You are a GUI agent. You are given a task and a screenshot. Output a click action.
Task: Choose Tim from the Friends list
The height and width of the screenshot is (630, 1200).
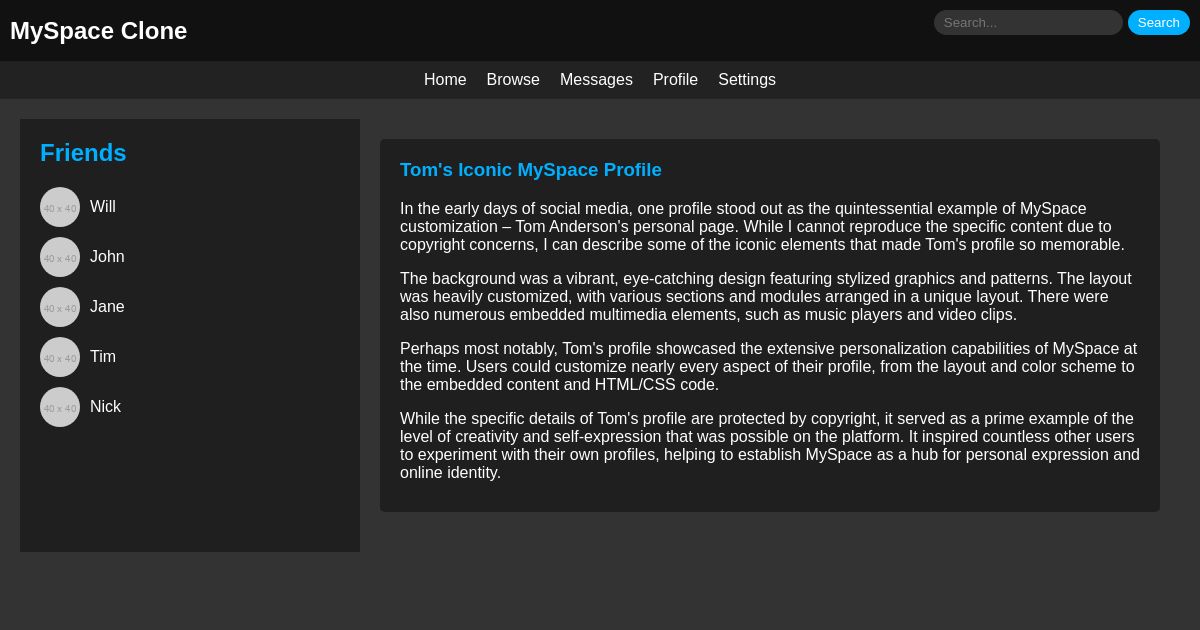pyautogui.click(x=103, y=357)
